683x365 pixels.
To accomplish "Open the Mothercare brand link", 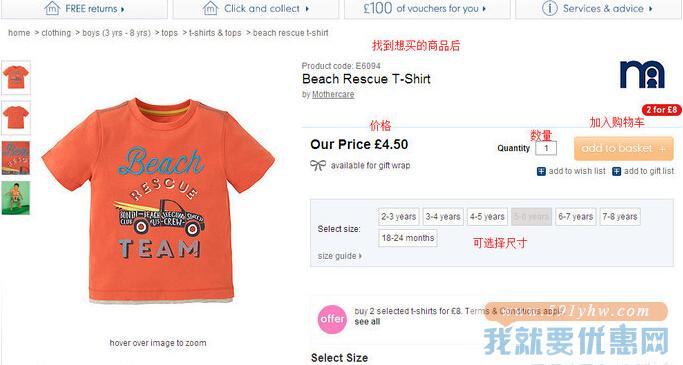I will pyautogui.click(x=333, y=95).
